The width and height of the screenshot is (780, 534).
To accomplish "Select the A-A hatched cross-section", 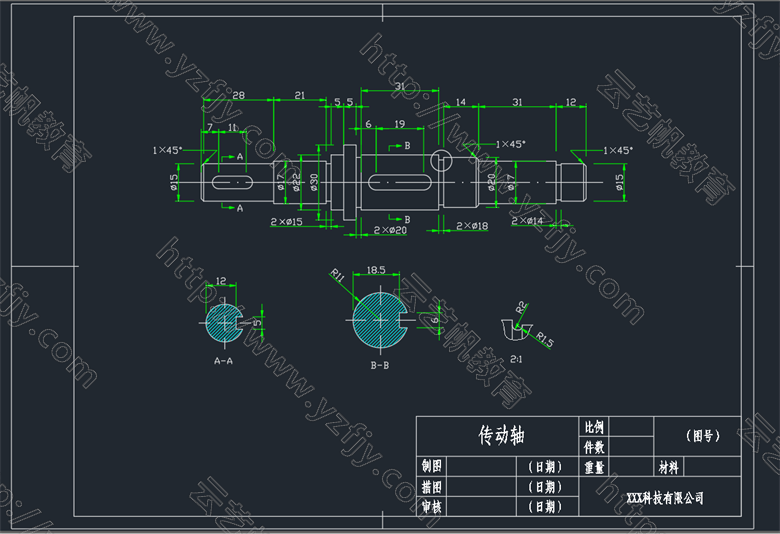I will pos(224,323).
